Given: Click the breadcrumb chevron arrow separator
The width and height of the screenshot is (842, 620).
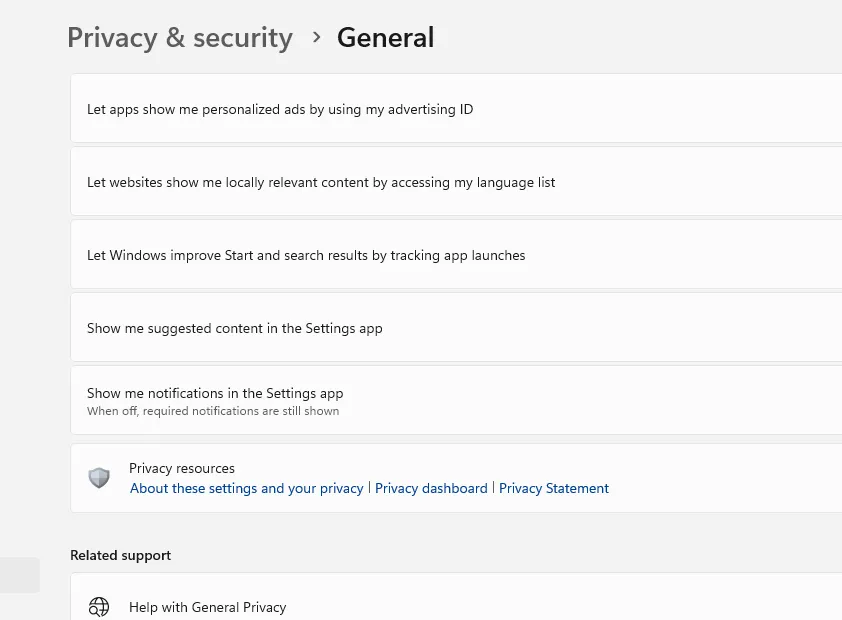Looking at the screenshot, I should click(316, 38).
